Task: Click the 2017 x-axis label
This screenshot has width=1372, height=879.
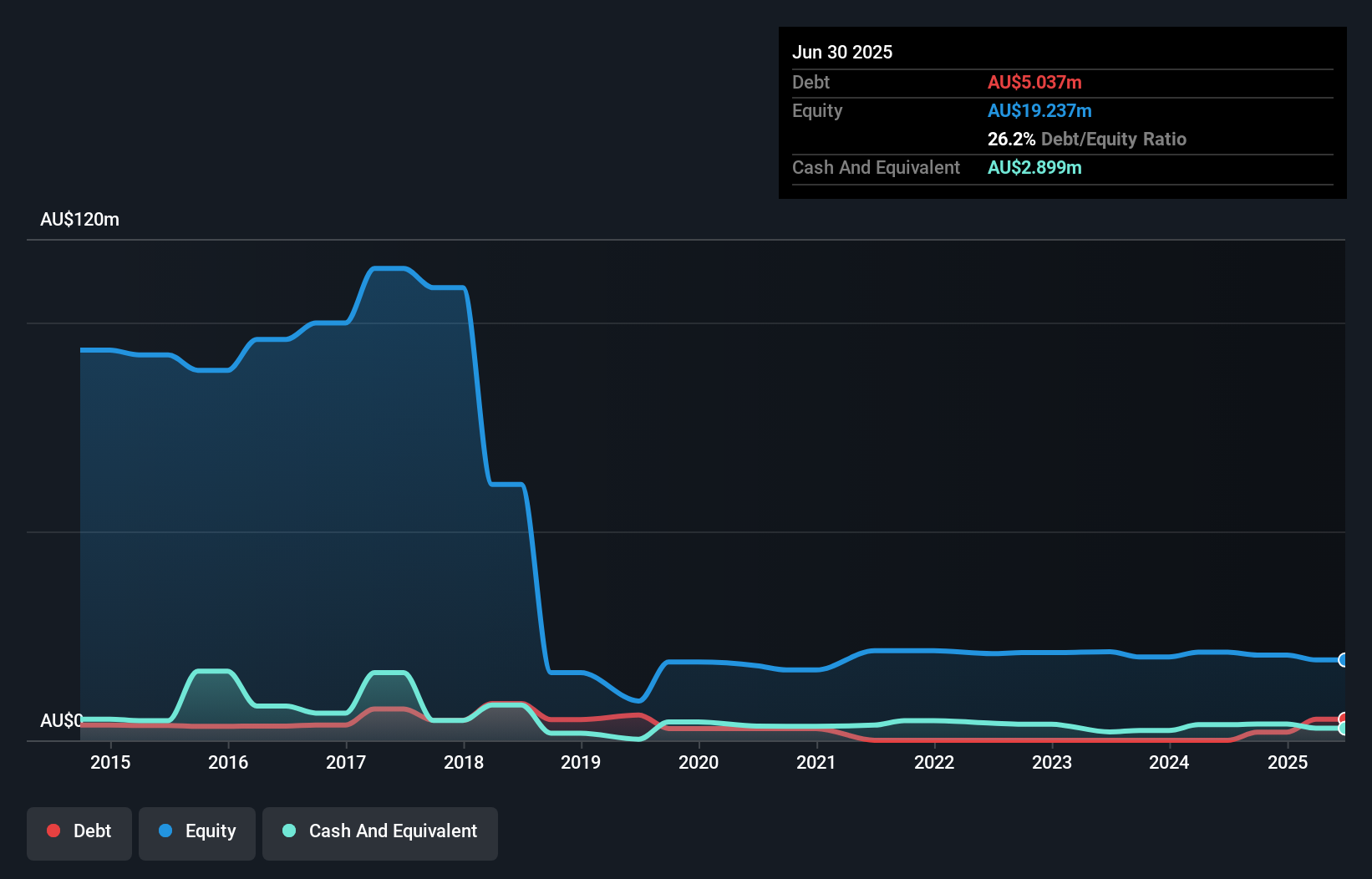Action: [x=346, y=762]
